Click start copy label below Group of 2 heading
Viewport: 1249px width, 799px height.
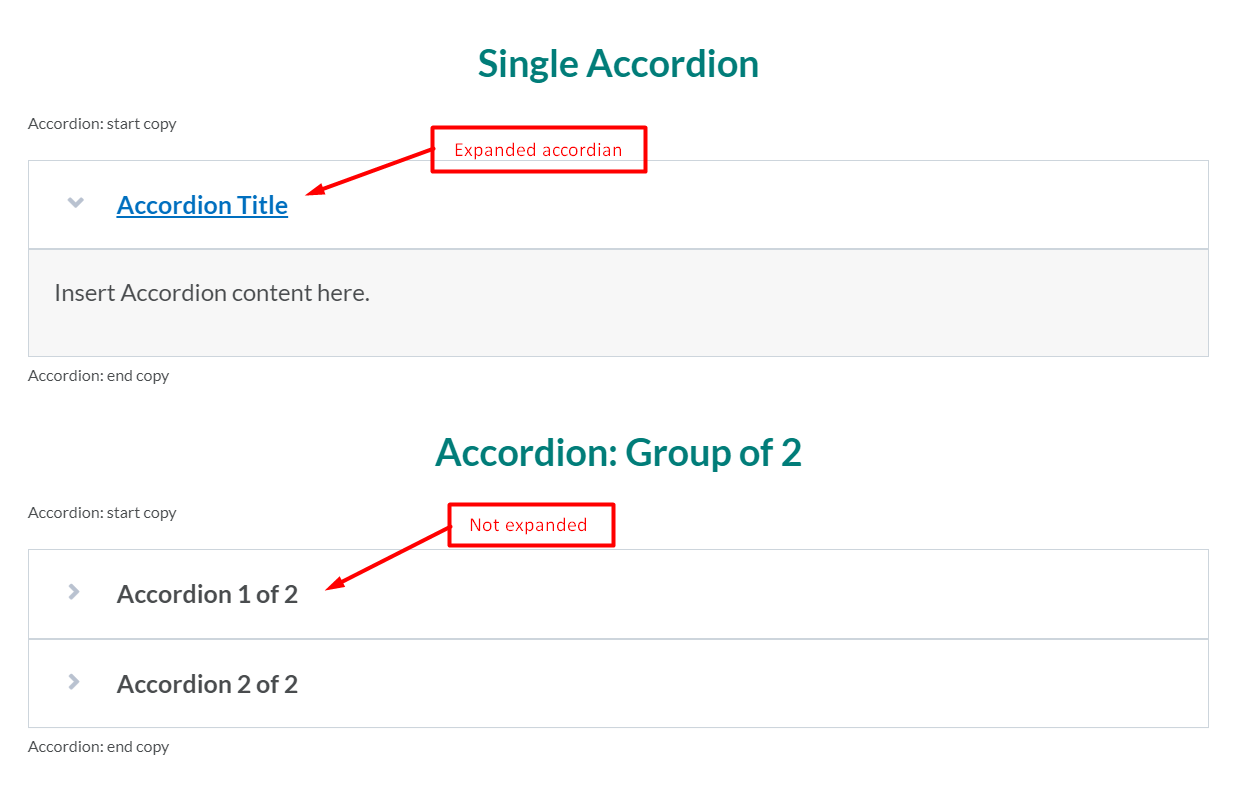tap(102, 513)
